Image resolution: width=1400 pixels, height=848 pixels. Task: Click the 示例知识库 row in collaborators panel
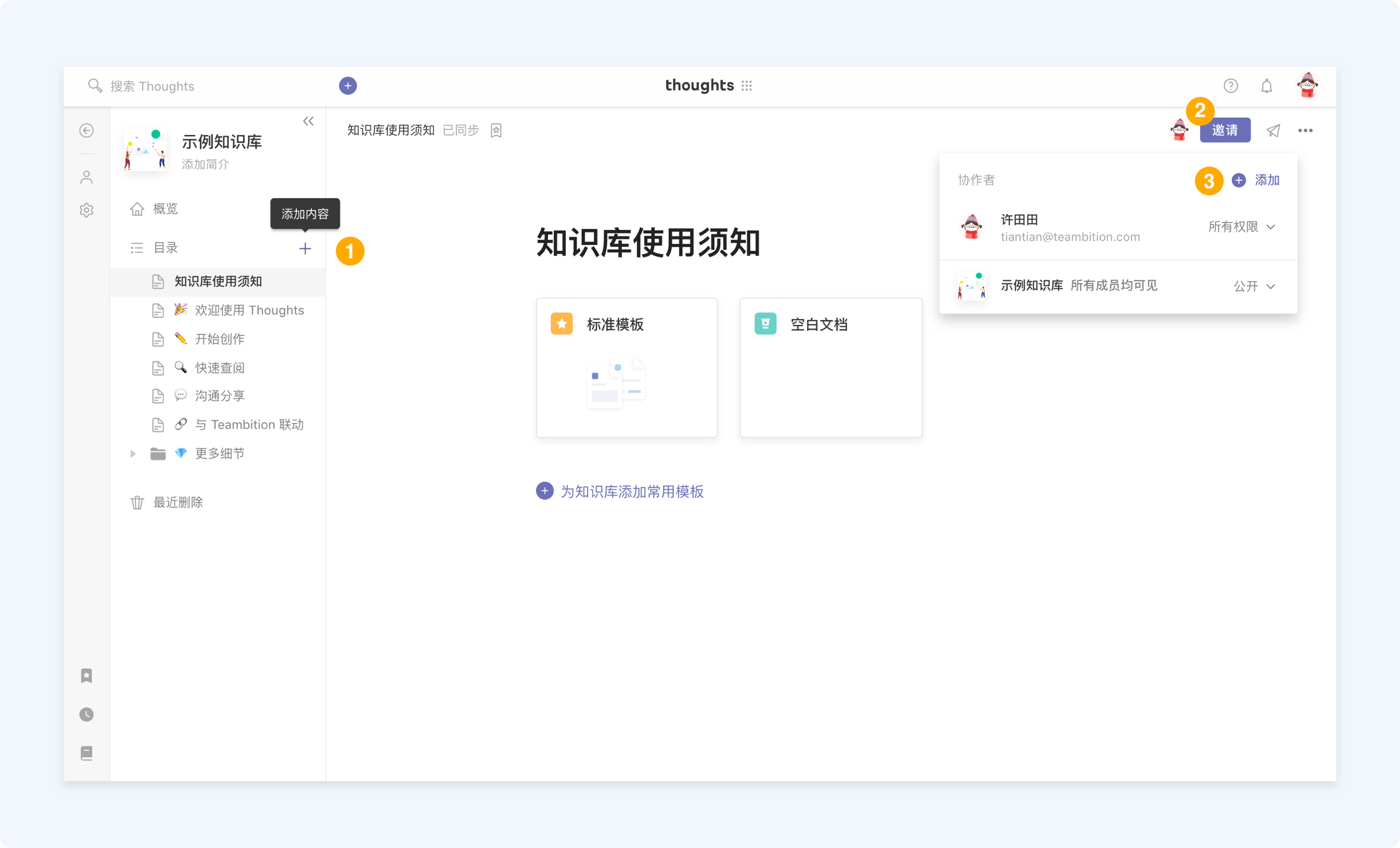pyautogui.click(x=1118, y=286)
